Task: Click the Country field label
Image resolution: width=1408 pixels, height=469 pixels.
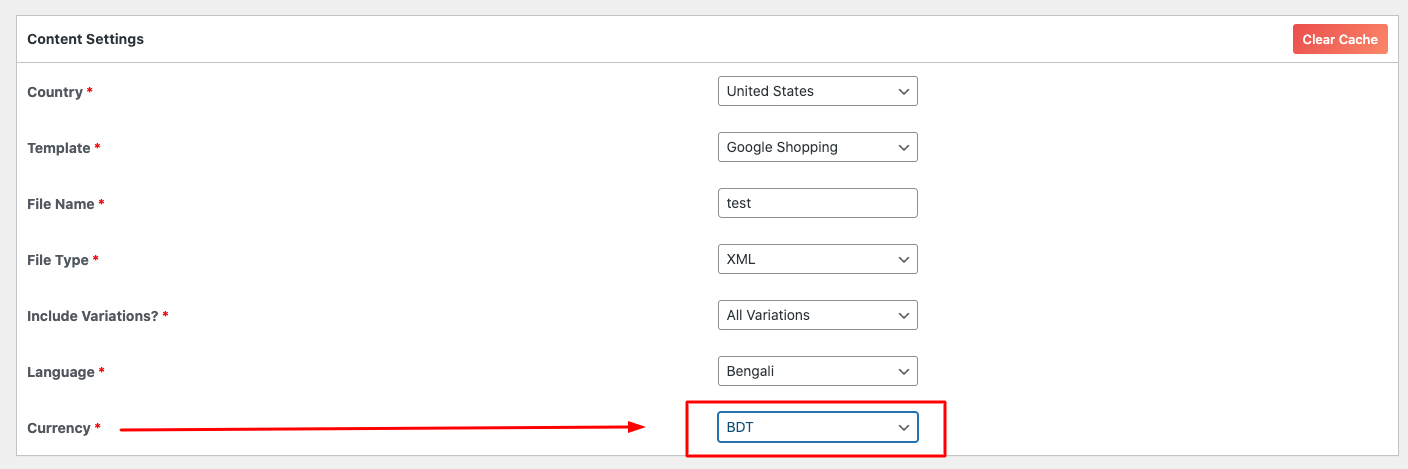Action: (x=55, y=92)
